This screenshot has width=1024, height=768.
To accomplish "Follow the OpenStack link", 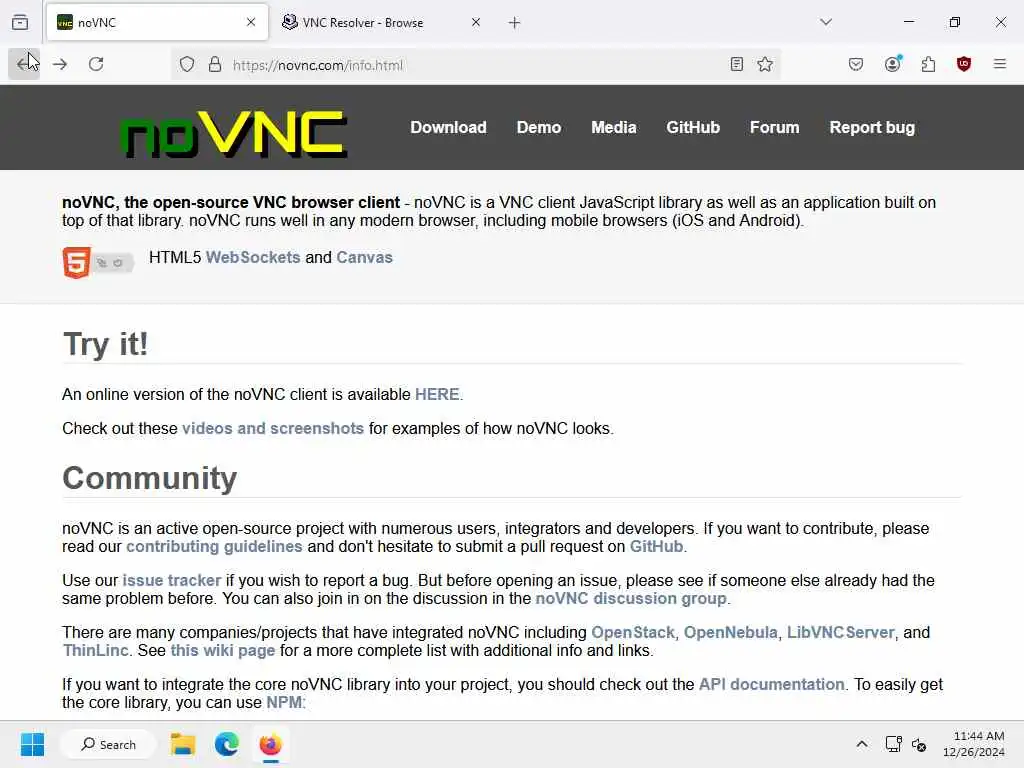I will [x=633, y=633].
